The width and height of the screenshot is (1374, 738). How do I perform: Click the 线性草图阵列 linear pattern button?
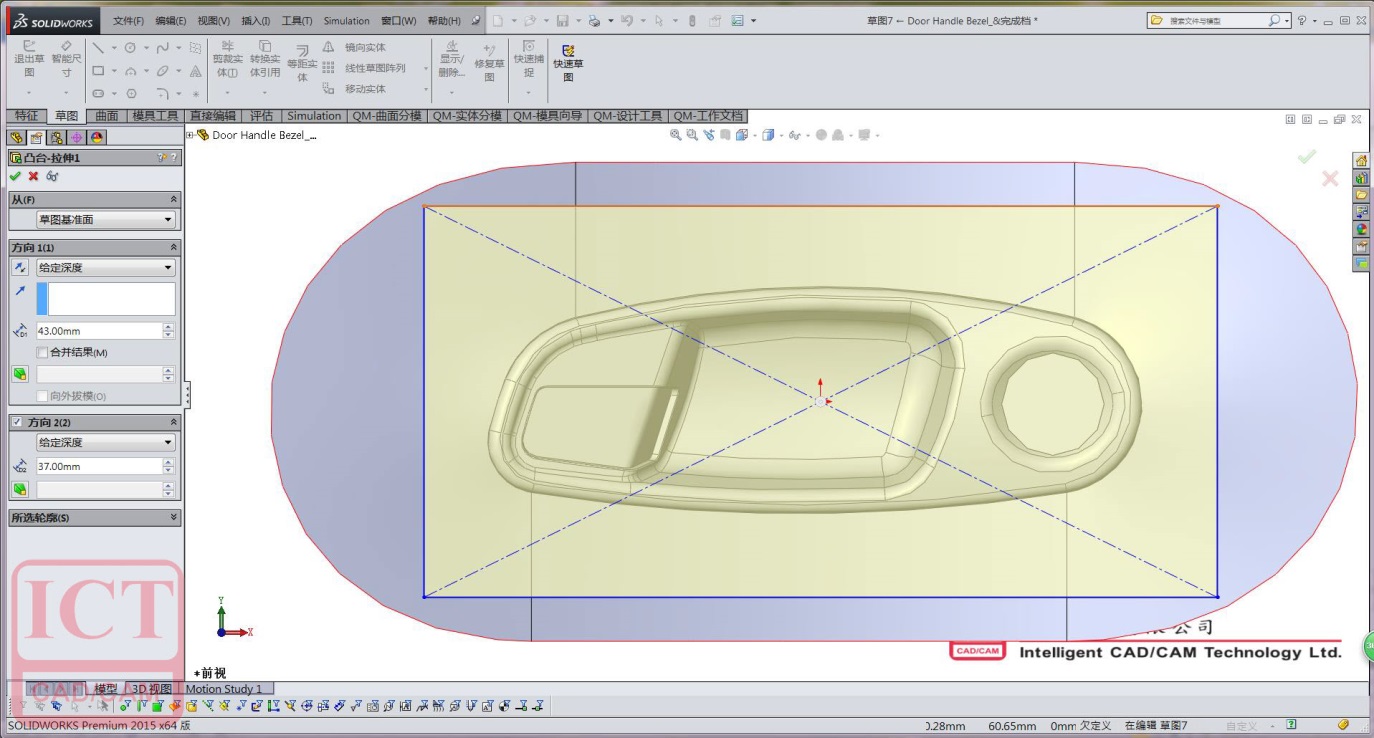click(x=375, y=68)
